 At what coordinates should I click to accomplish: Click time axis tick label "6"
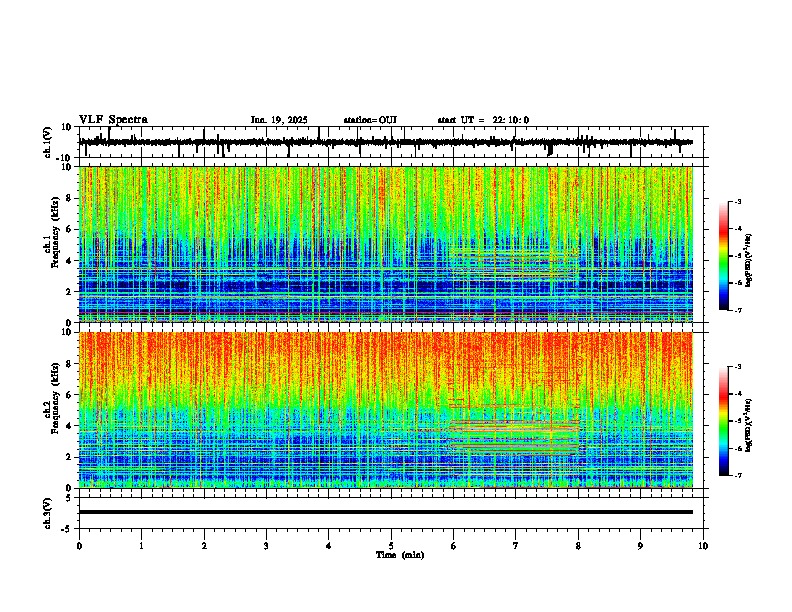454,546
